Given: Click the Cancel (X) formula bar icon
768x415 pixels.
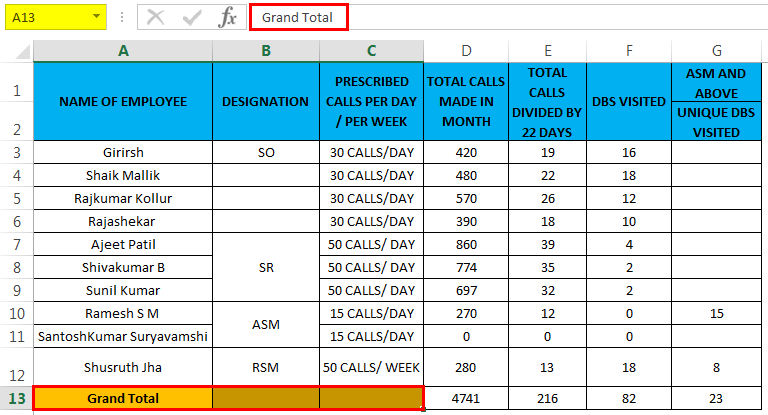Looking at the screenshot, I should click(x=156, y=17).
